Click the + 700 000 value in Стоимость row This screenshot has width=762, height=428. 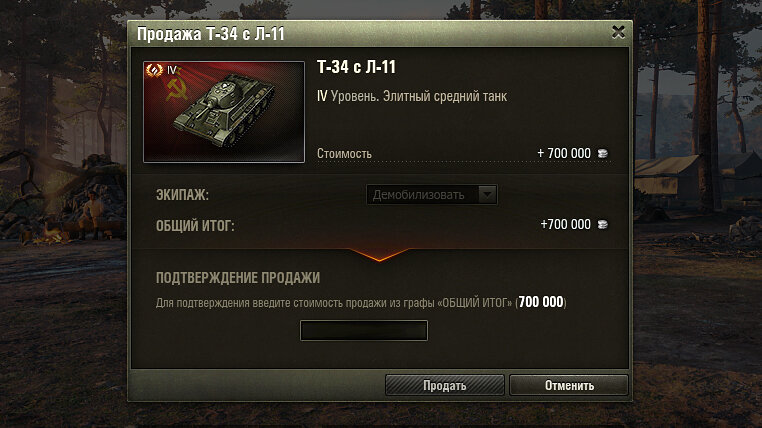point(564,154)
